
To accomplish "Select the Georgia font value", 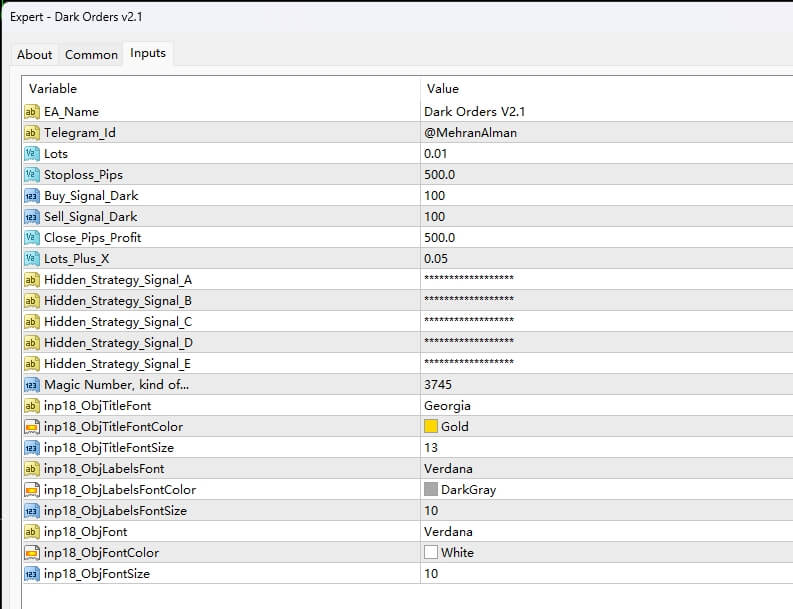I will click(x=447, y=406).
